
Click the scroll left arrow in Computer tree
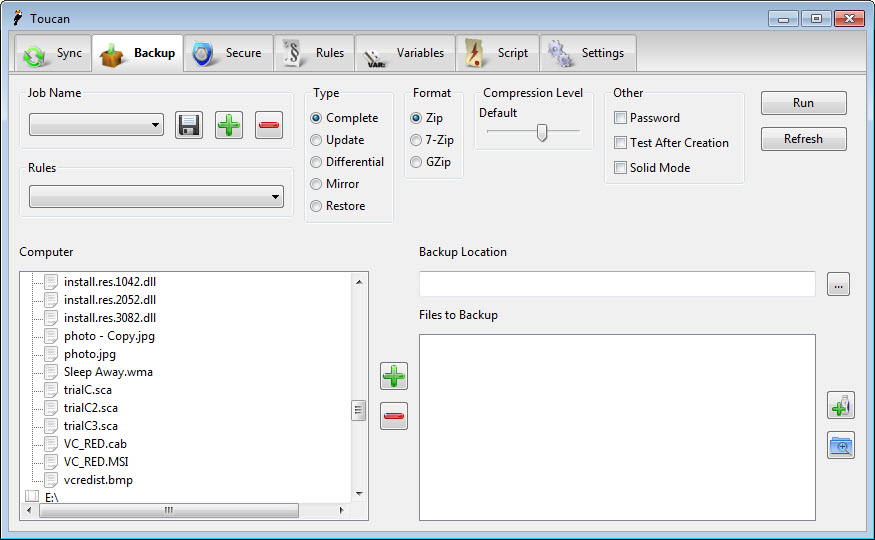coord(30,510)
